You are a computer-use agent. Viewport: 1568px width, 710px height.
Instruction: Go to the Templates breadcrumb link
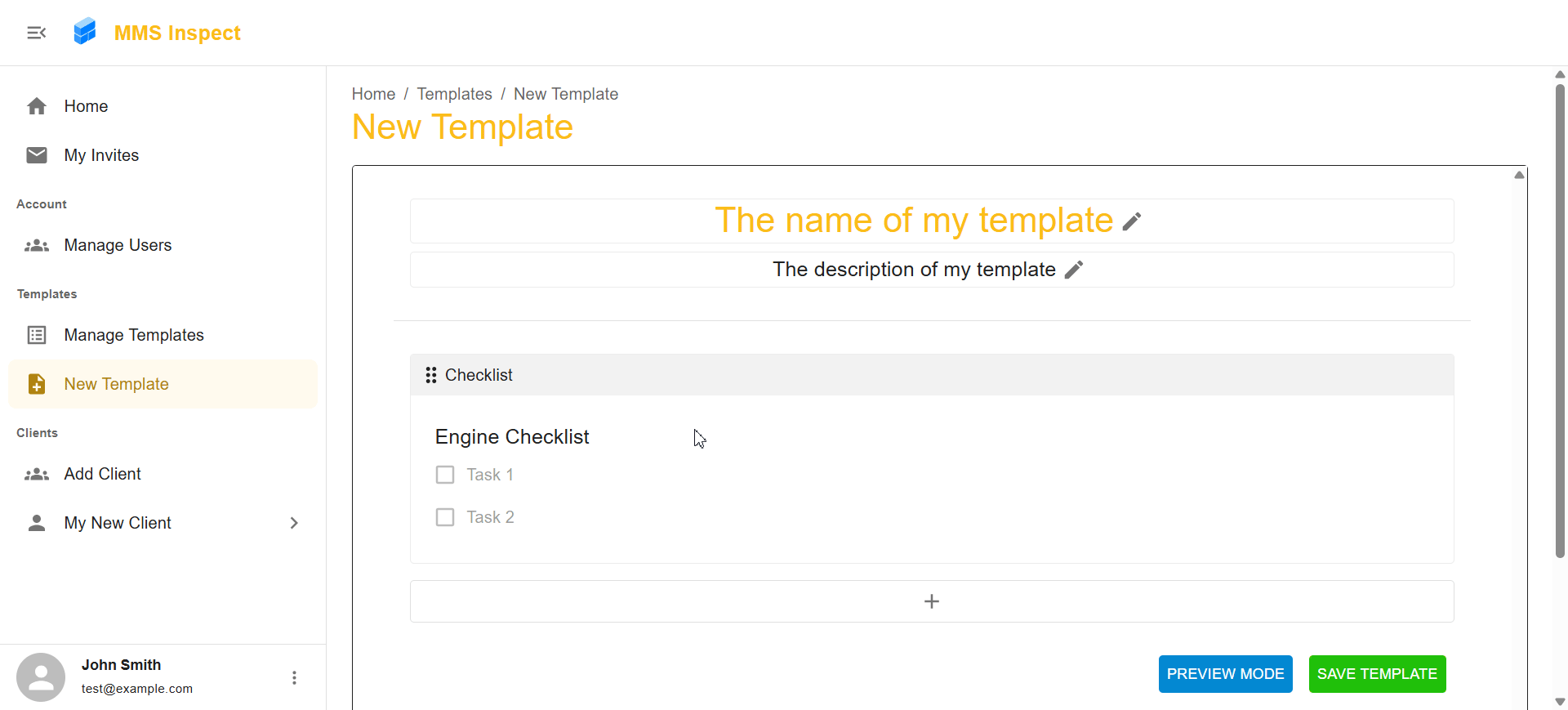pyautogui.click(x=454, y=94)
